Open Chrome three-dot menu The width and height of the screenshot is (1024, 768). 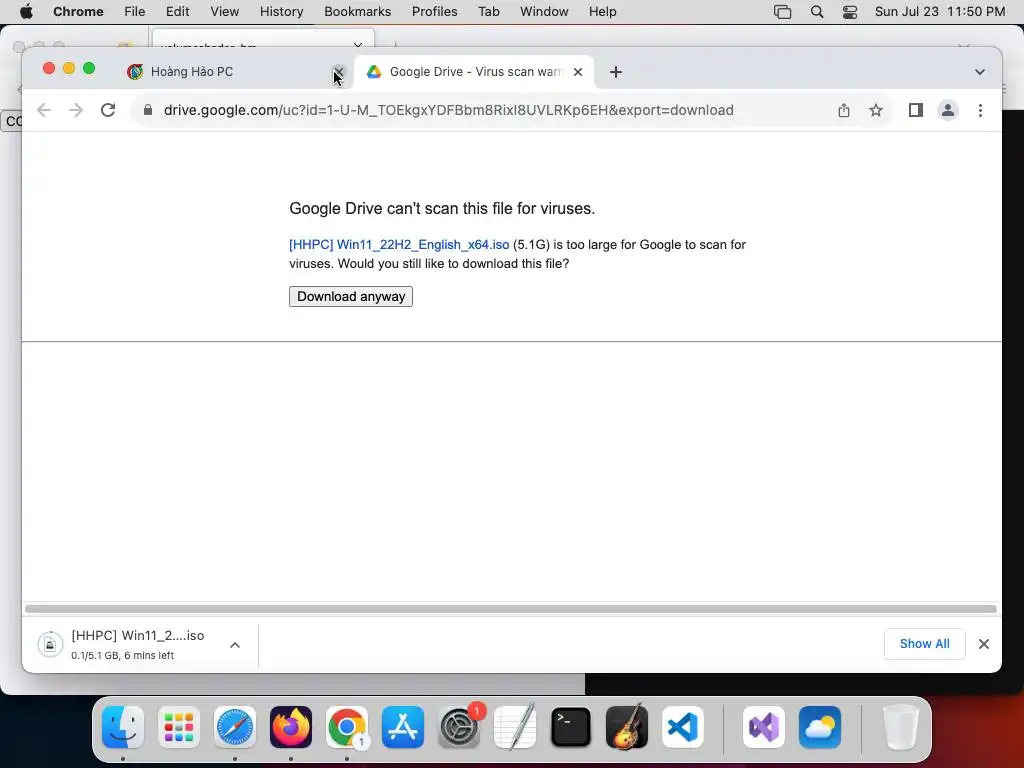pos(980,110)
